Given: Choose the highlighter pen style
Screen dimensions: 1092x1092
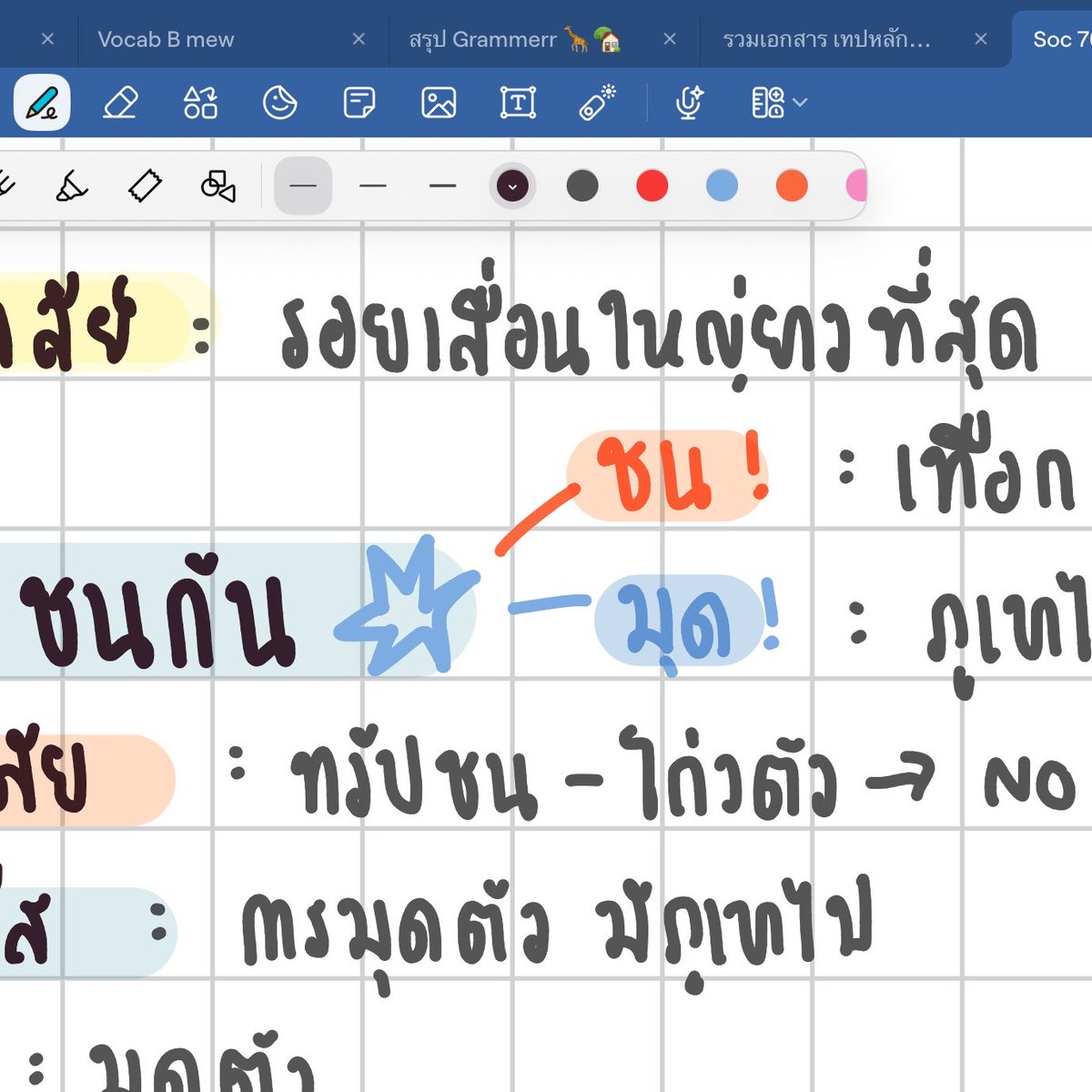Looking at the screenshot, I should click(71, 186).
